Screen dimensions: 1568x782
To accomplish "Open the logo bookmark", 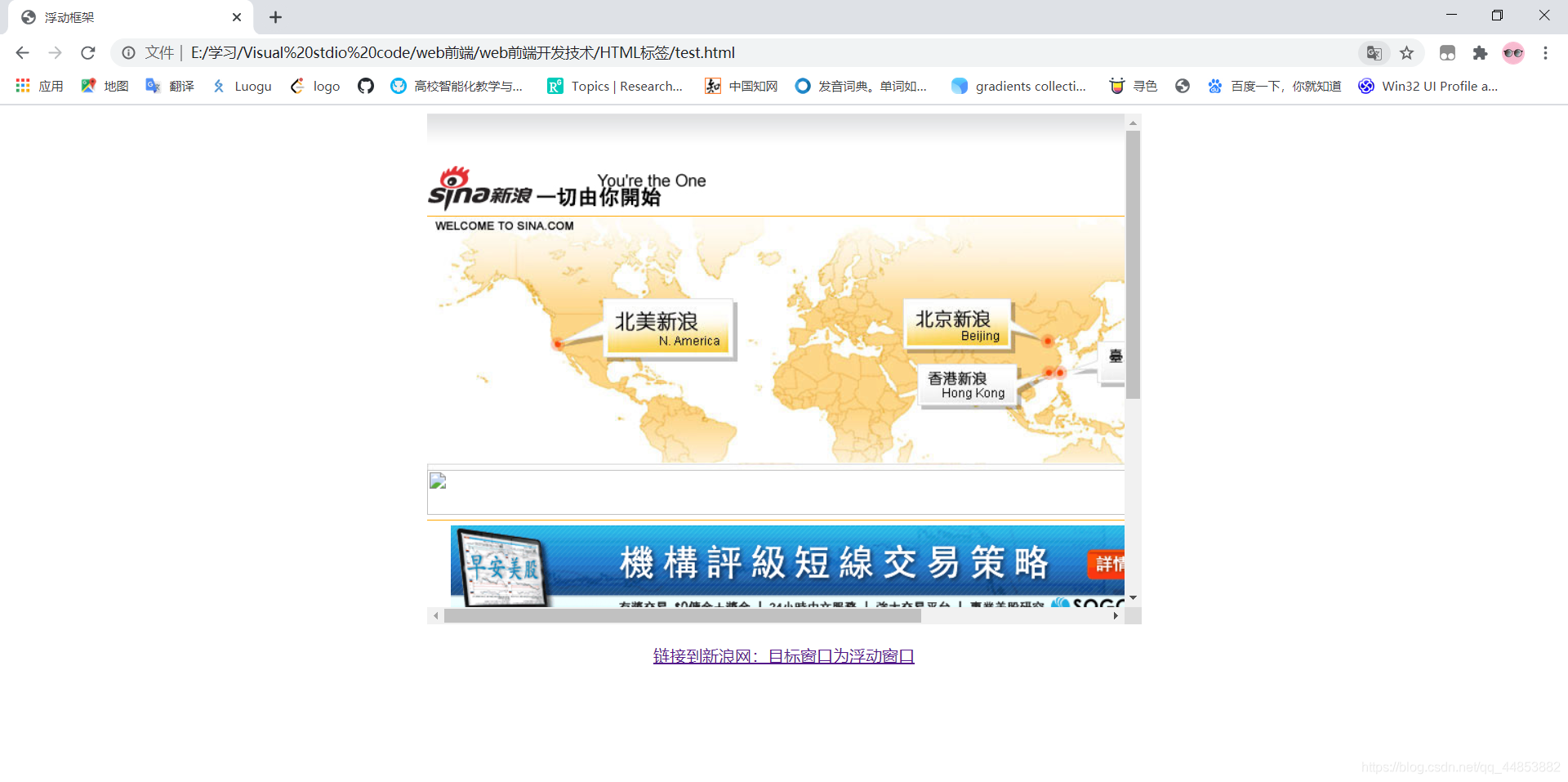I will coord(315,86).
